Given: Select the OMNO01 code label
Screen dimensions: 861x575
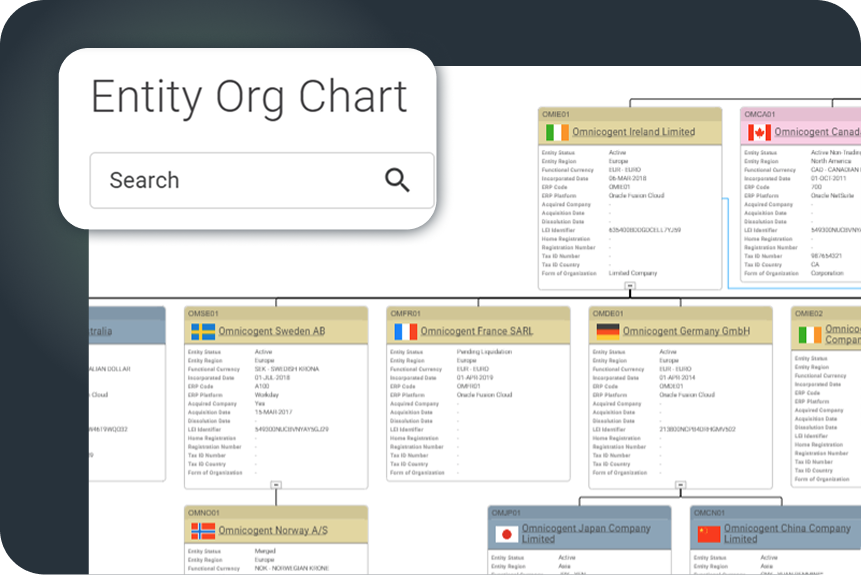Looking at the screenshot, I should pyautogui.click(x=203, y=513).
